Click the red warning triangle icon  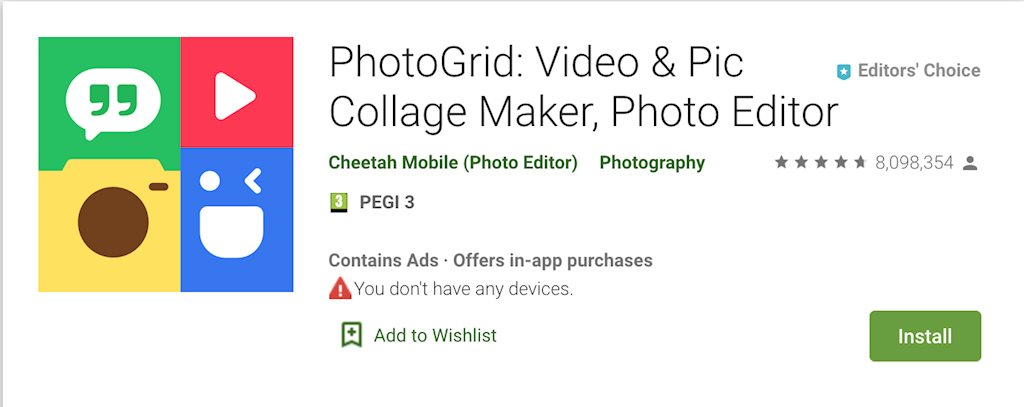click(x=340, y=289)
